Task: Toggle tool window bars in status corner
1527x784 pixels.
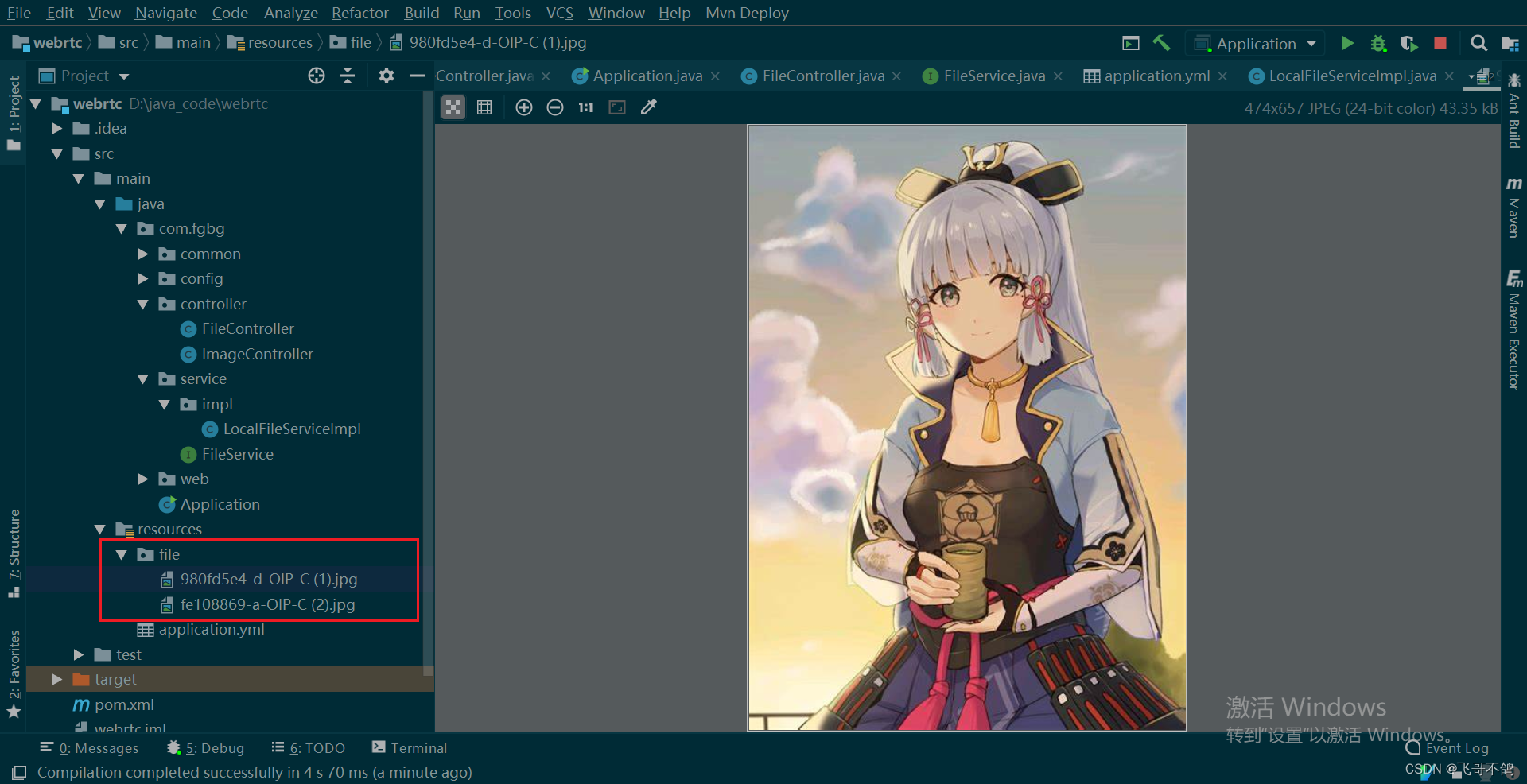Action: pos(19,772)
